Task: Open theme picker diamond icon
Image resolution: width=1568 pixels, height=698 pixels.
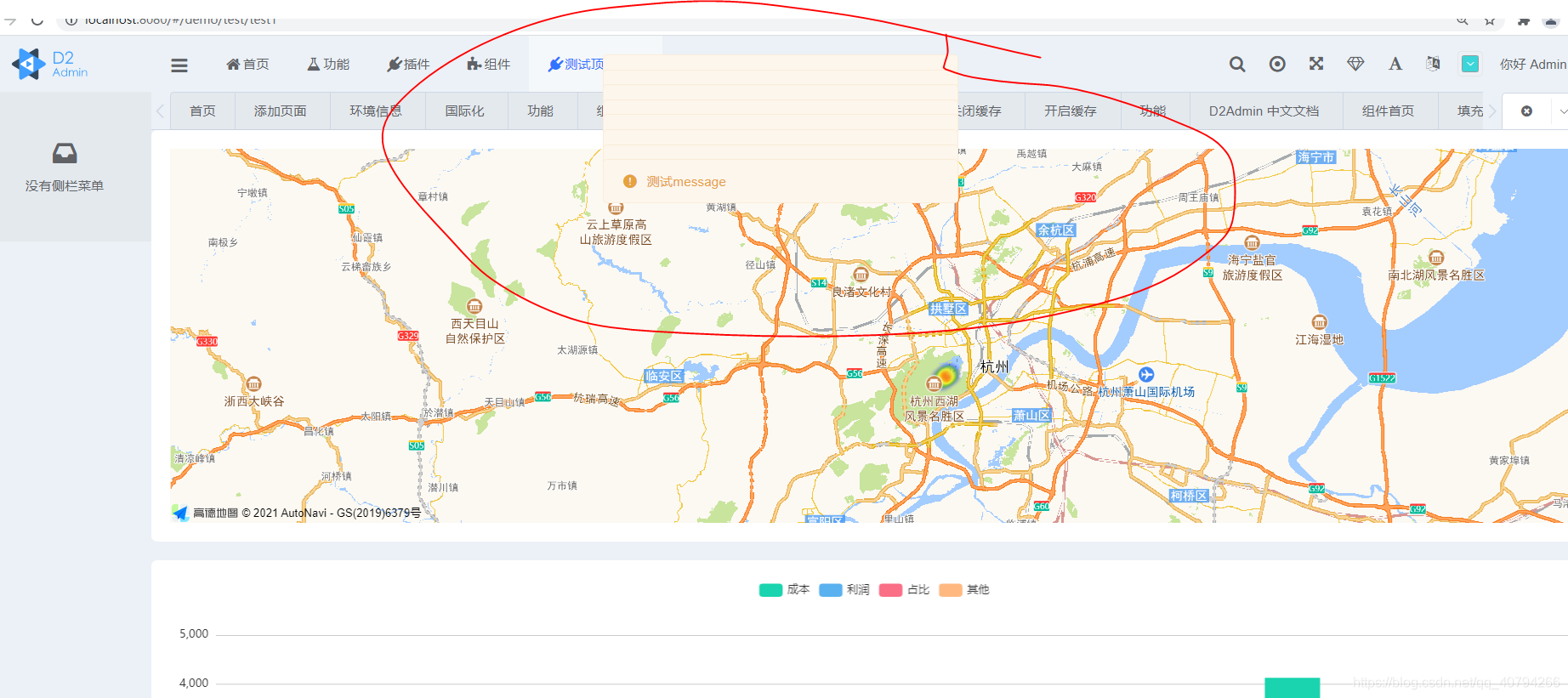Action: click(1356, 64)
